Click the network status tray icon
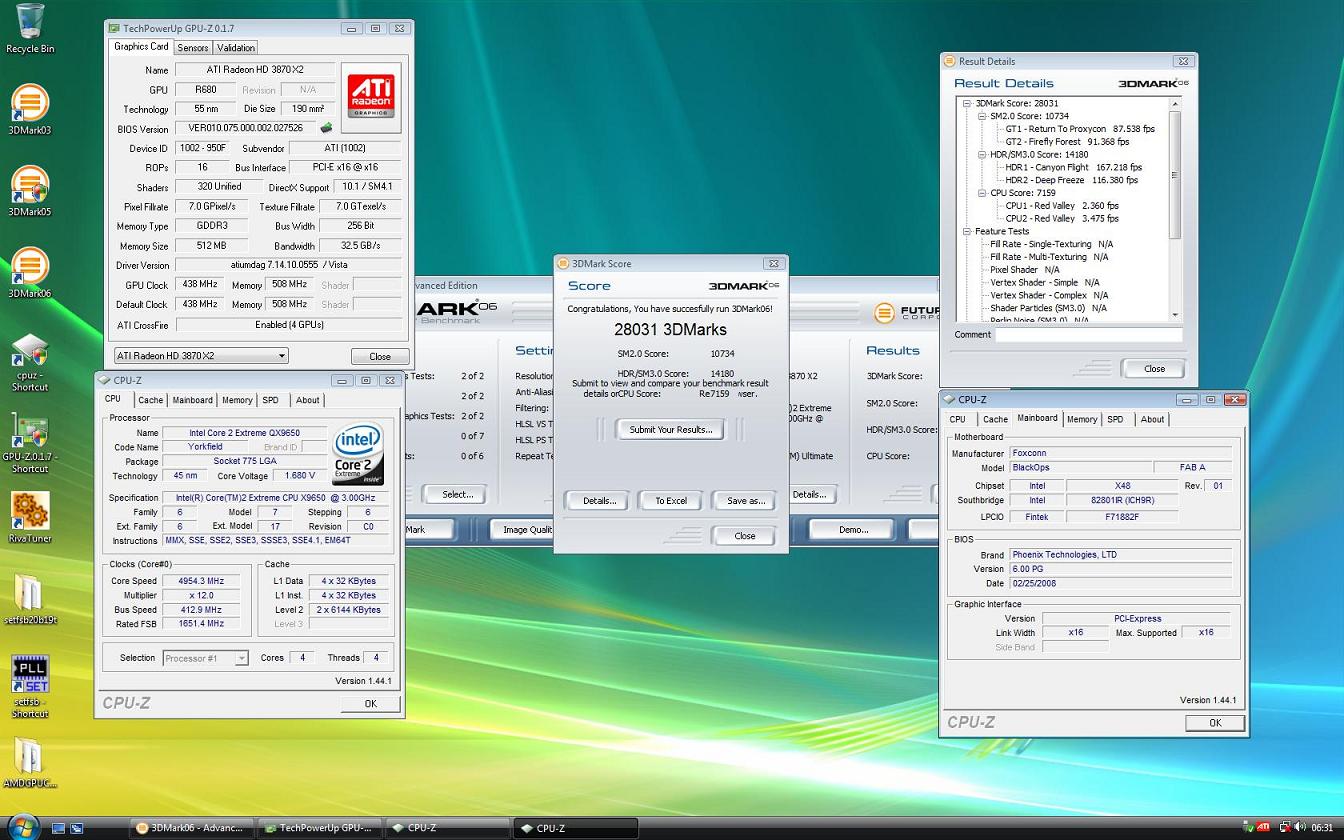Screen dimensions: 1344x840 click(1285, 828)
